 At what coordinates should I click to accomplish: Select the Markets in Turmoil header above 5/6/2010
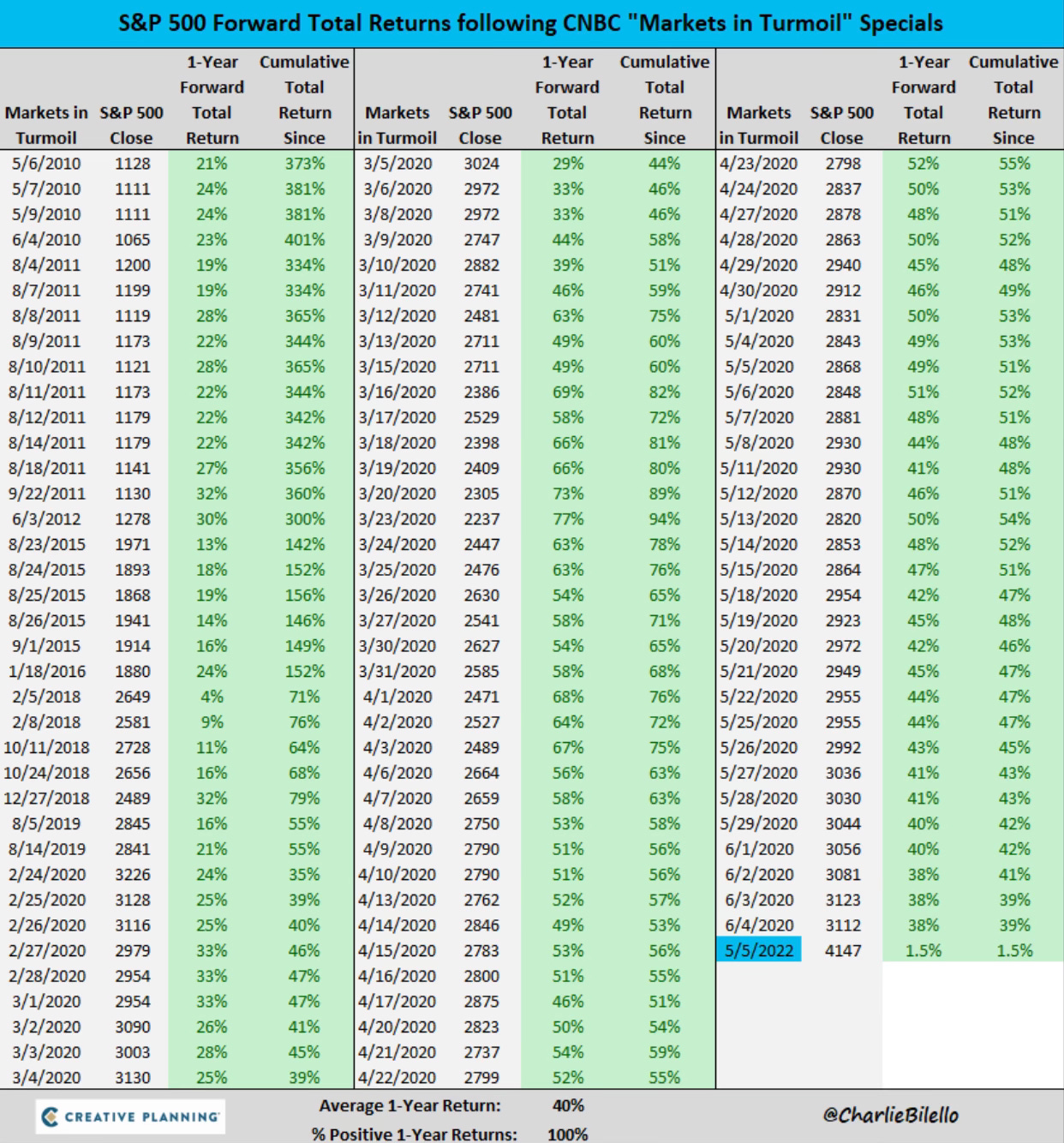coord(46,125)
